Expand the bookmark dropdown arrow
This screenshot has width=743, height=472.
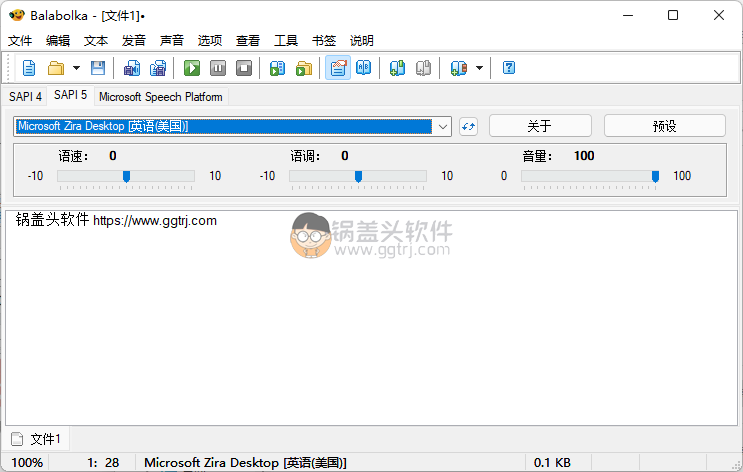(480, 68)
